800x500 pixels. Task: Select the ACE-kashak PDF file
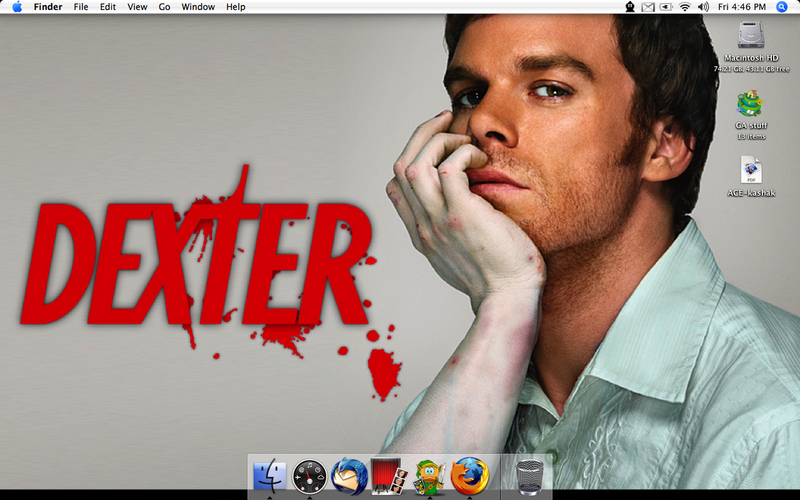pyautogui.click(x=751, y=170)
